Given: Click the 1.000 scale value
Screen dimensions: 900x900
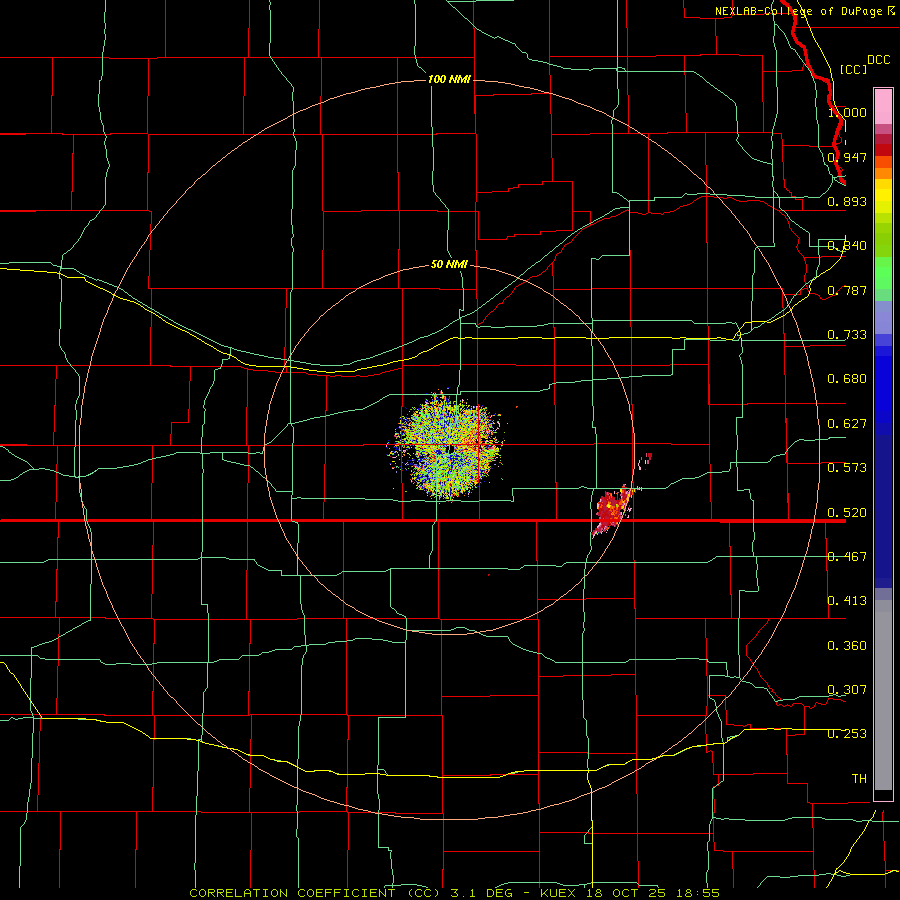Looking at the screenshot, I should [847, 112].
